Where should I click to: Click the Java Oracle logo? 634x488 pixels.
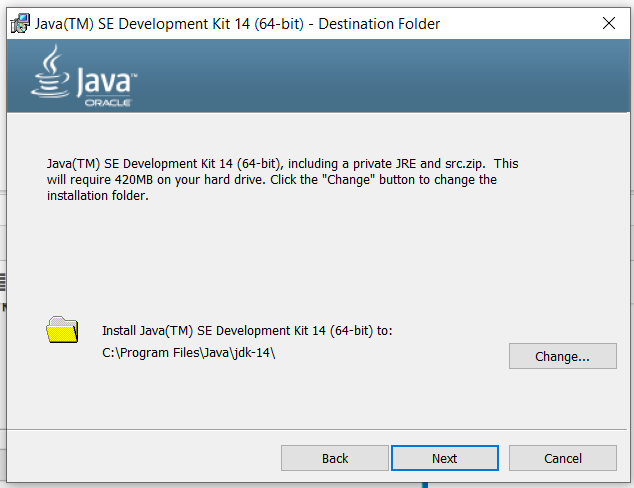point(84,76)
